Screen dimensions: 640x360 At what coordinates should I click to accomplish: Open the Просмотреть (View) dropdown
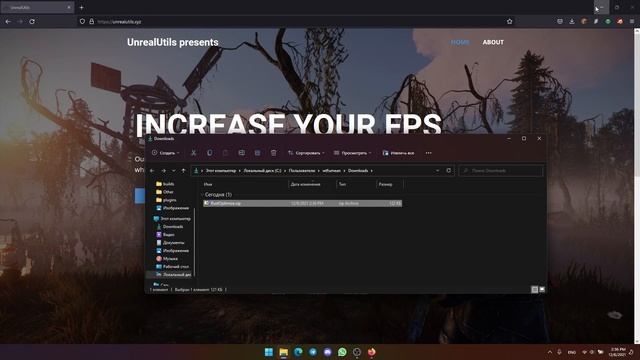353,153
